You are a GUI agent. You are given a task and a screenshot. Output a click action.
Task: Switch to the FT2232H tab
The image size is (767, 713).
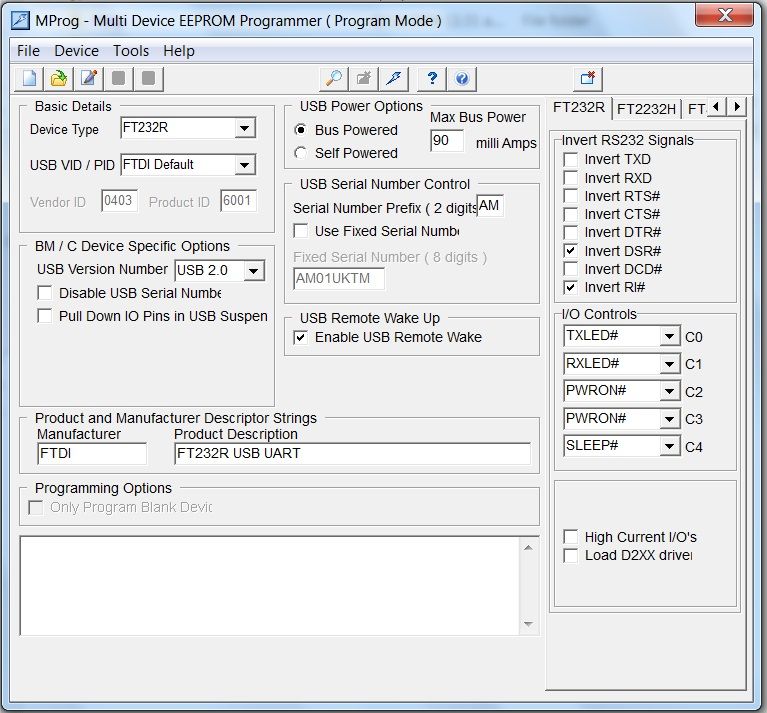pyautogui.click(x=645, y=108)
